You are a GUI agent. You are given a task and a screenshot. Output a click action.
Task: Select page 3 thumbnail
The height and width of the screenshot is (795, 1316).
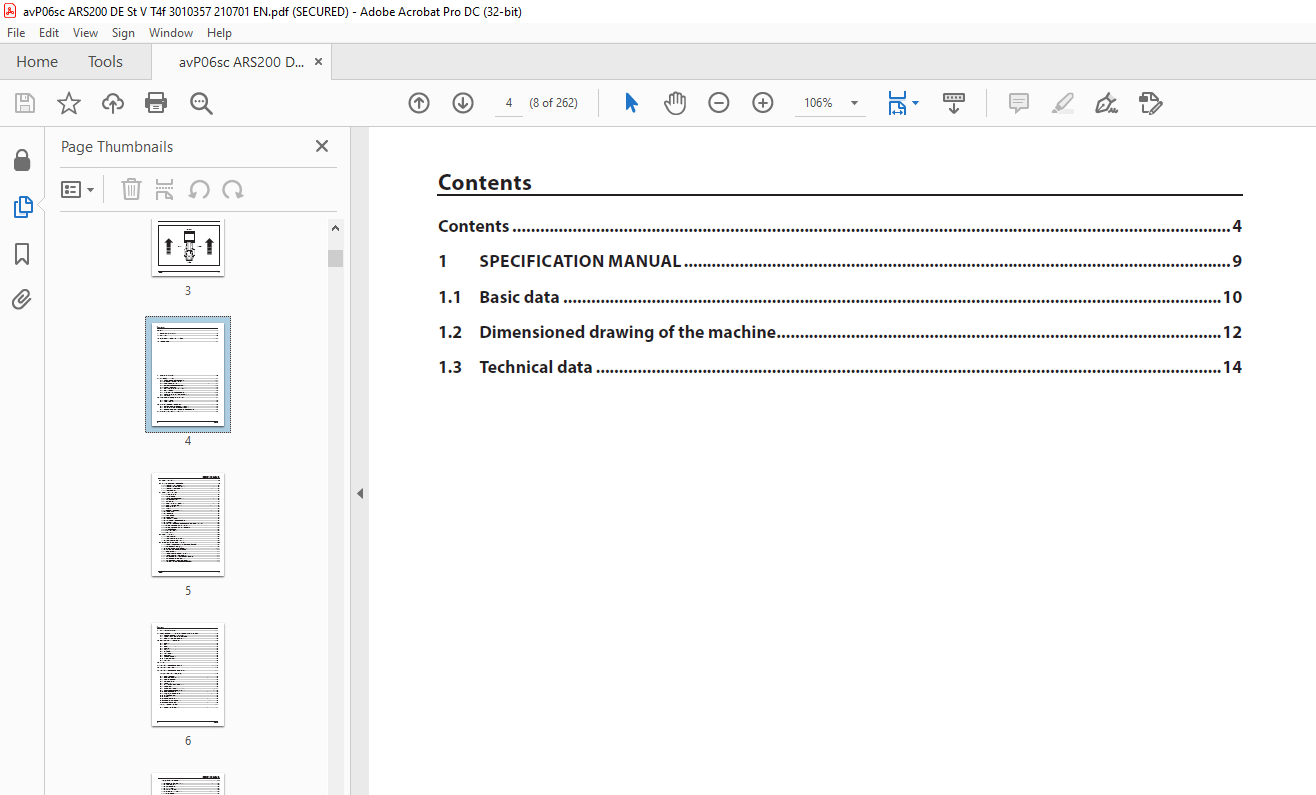tap(188, 248)
